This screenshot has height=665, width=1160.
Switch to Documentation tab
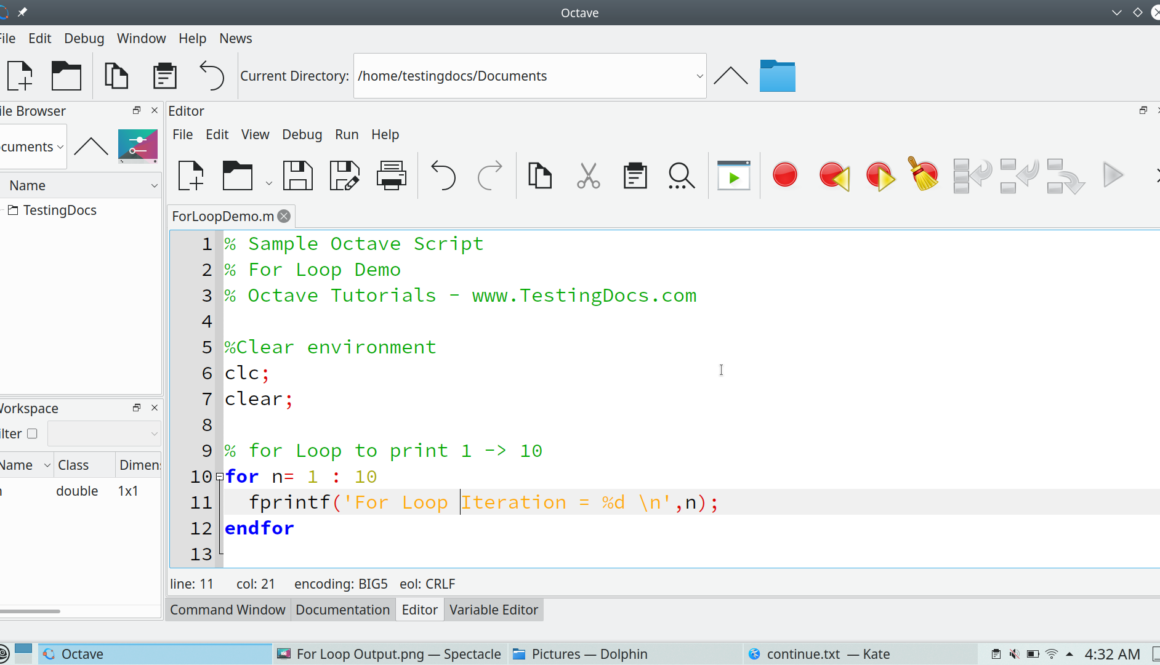point(343,610)
